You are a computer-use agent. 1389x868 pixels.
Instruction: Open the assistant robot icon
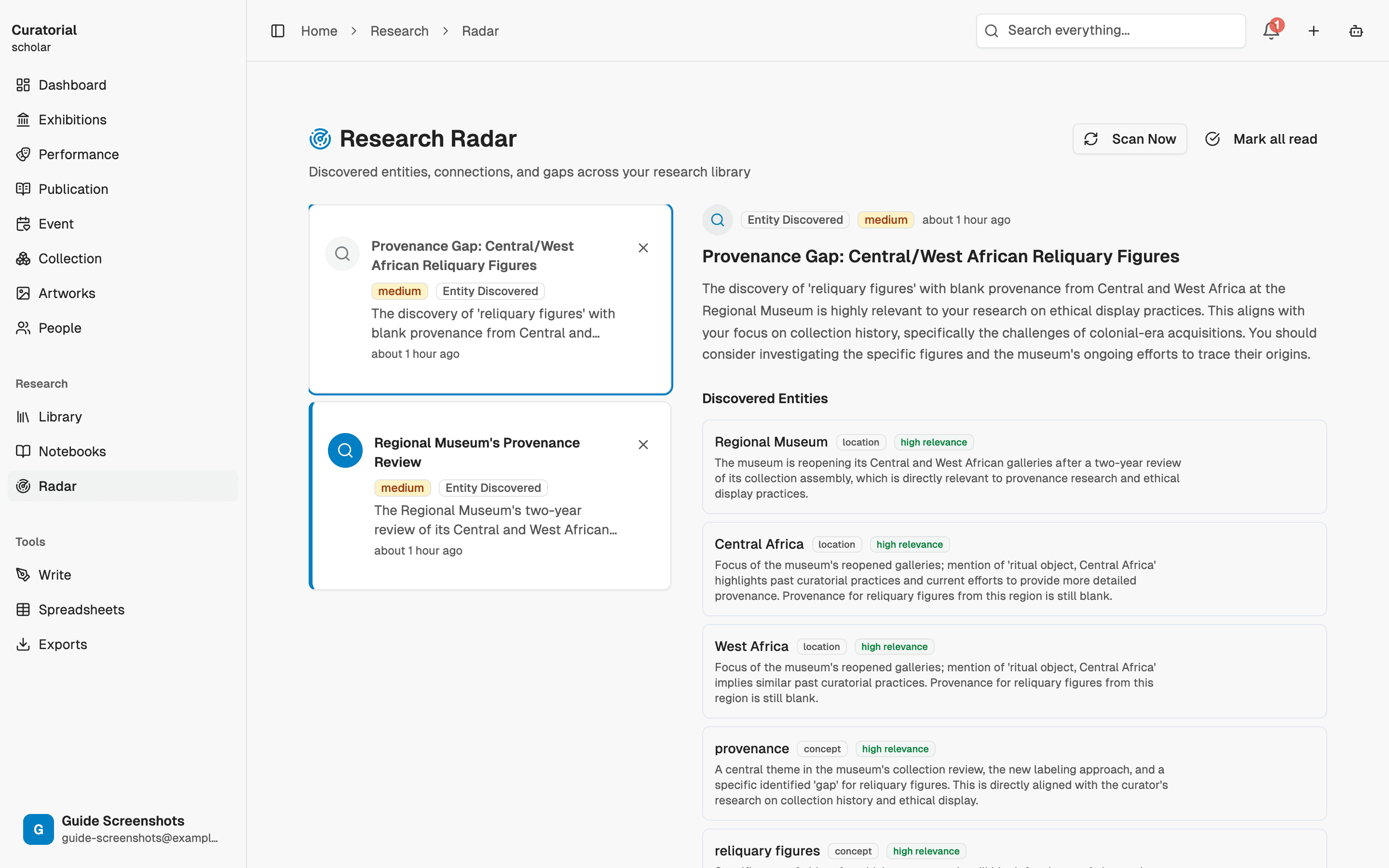(1356, 31)
